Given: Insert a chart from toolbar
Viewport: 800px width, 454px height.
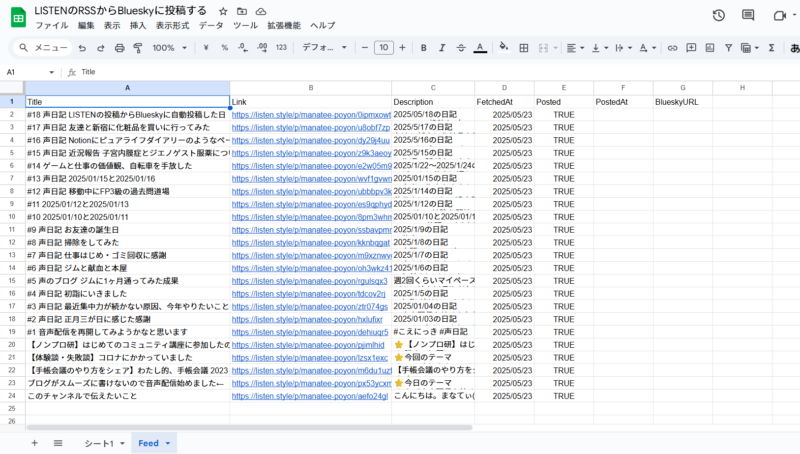Looking at the screenshot, I should coord(710,48).
